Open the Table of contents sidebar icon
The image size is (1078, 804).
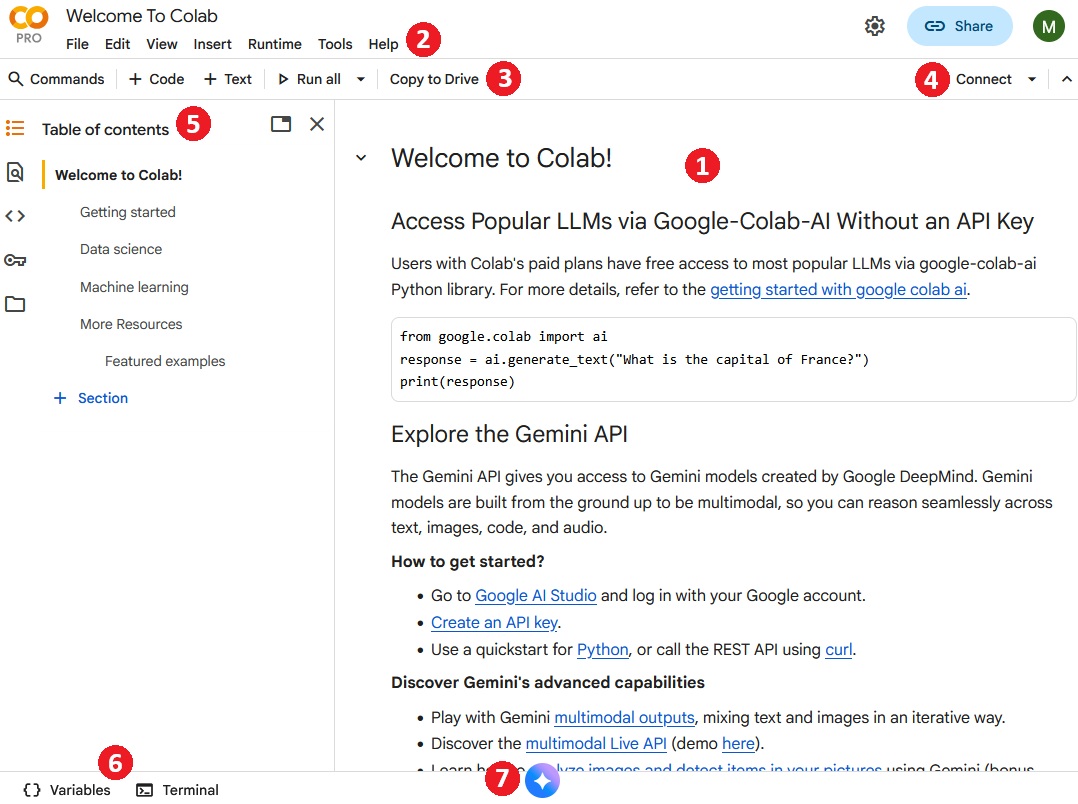(x=15, y=128)
